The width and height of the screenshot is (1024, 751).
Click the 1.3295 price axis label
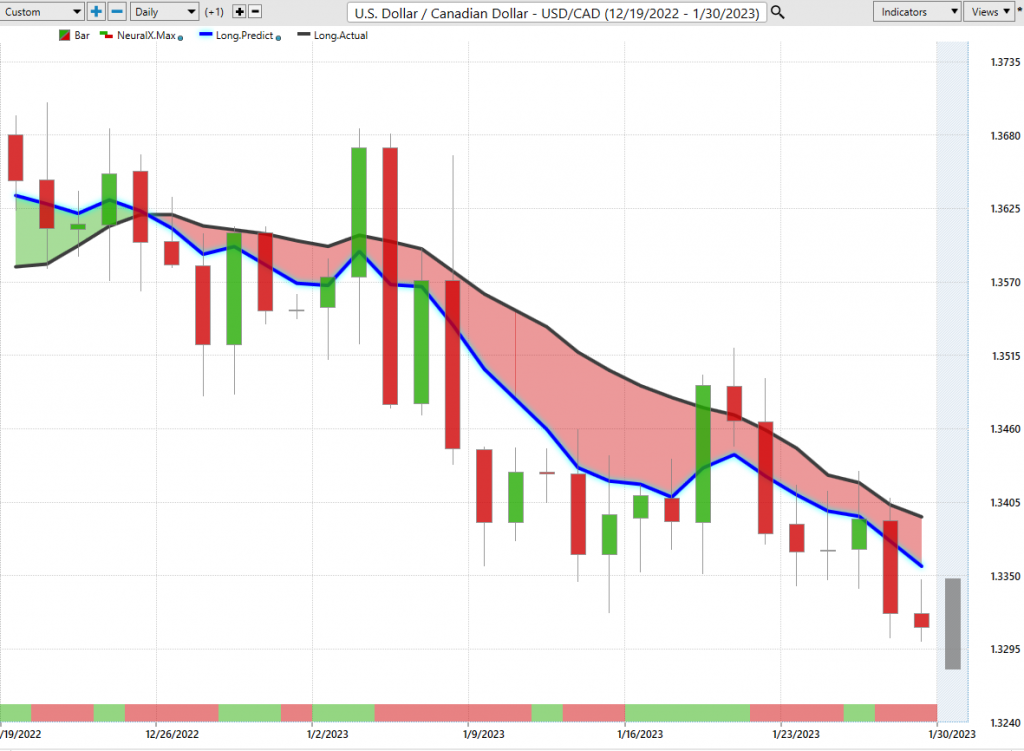click(1005, 649)
